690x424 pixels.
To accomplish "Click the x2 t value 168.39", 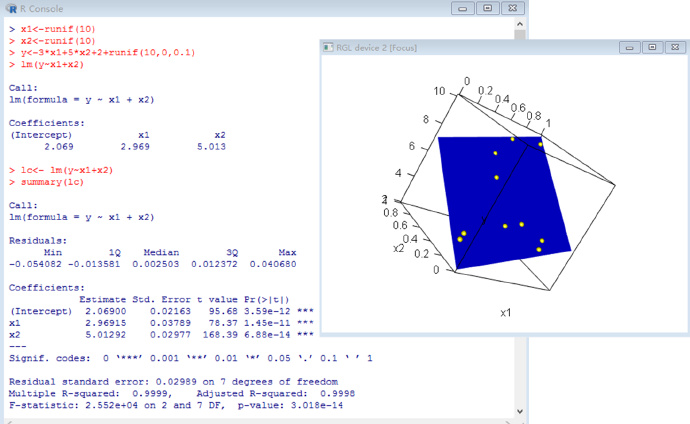I will pyautogui.click(x=220, y=335).
